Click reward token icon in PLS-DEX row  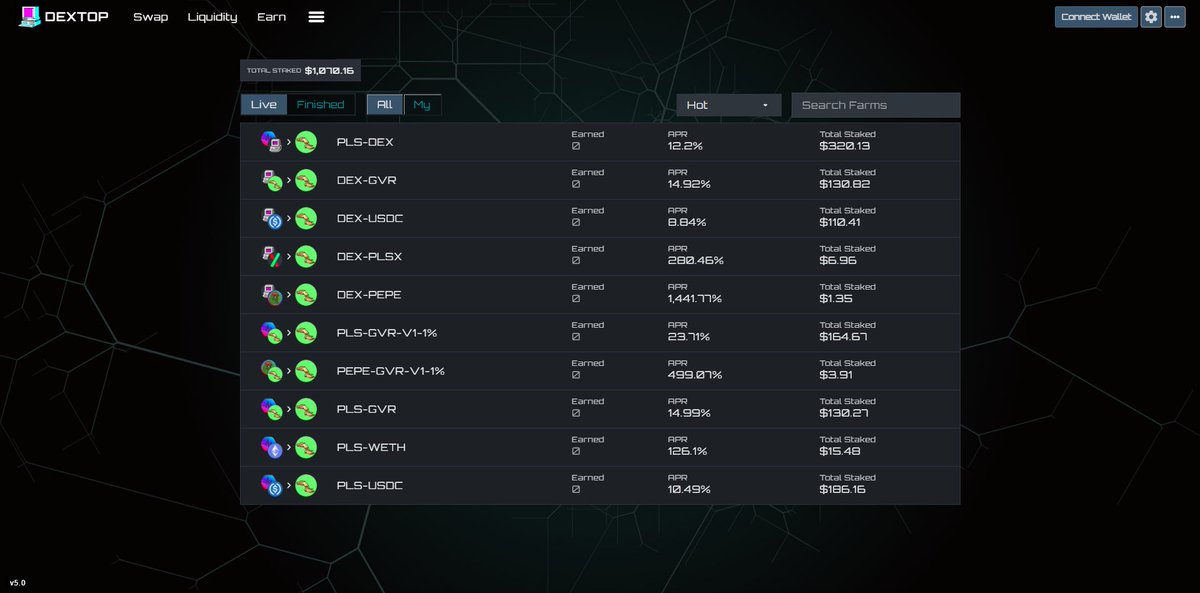click(306, 143)
